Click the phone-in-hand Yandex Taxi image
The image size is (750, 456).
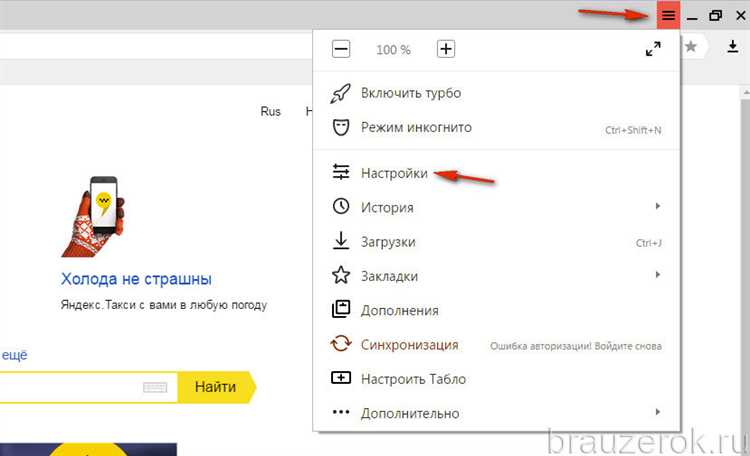(x=93, y=216)
